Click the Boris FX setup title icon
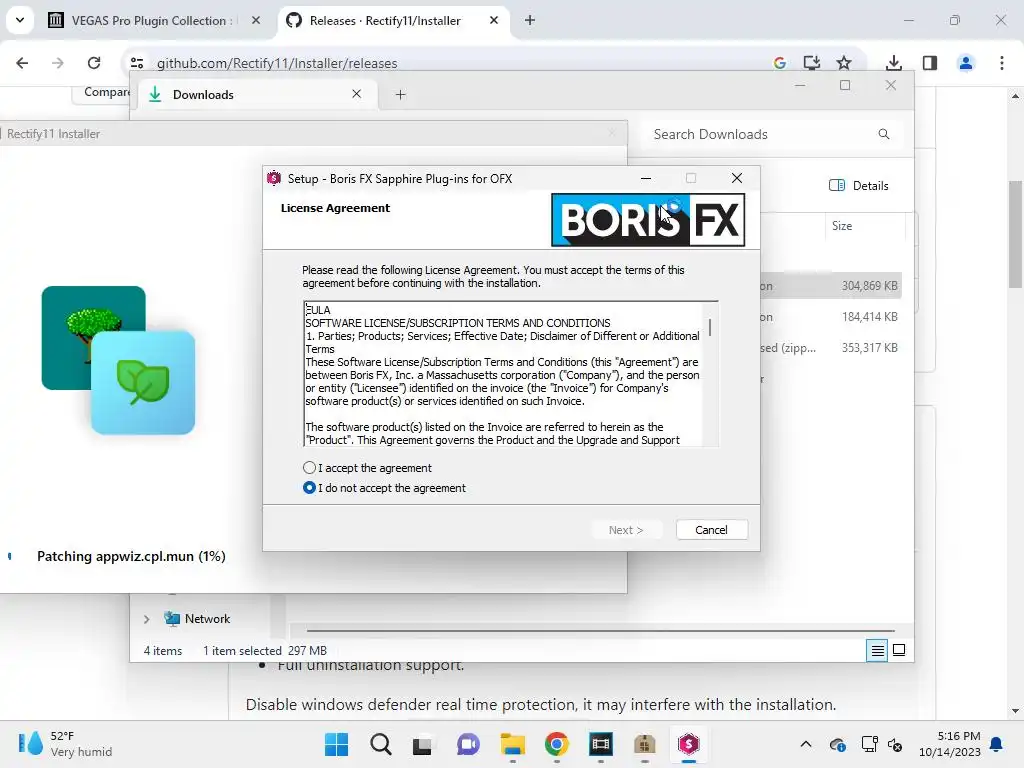 (274, 178)
